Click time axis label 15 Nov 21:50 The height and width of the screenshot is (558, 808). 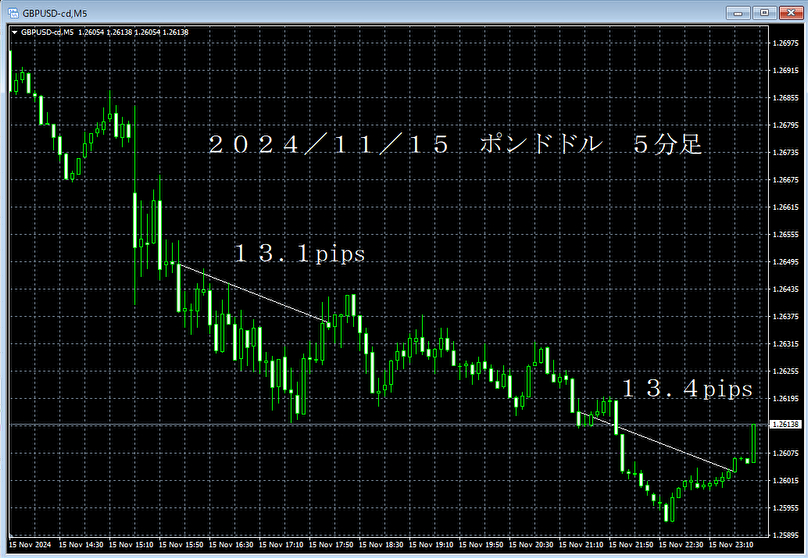point(631,545)
